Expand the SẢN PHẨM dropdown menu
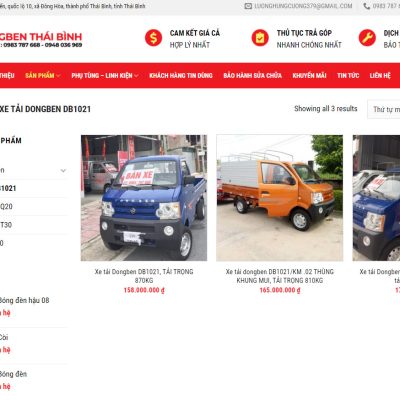 [43, 76]
